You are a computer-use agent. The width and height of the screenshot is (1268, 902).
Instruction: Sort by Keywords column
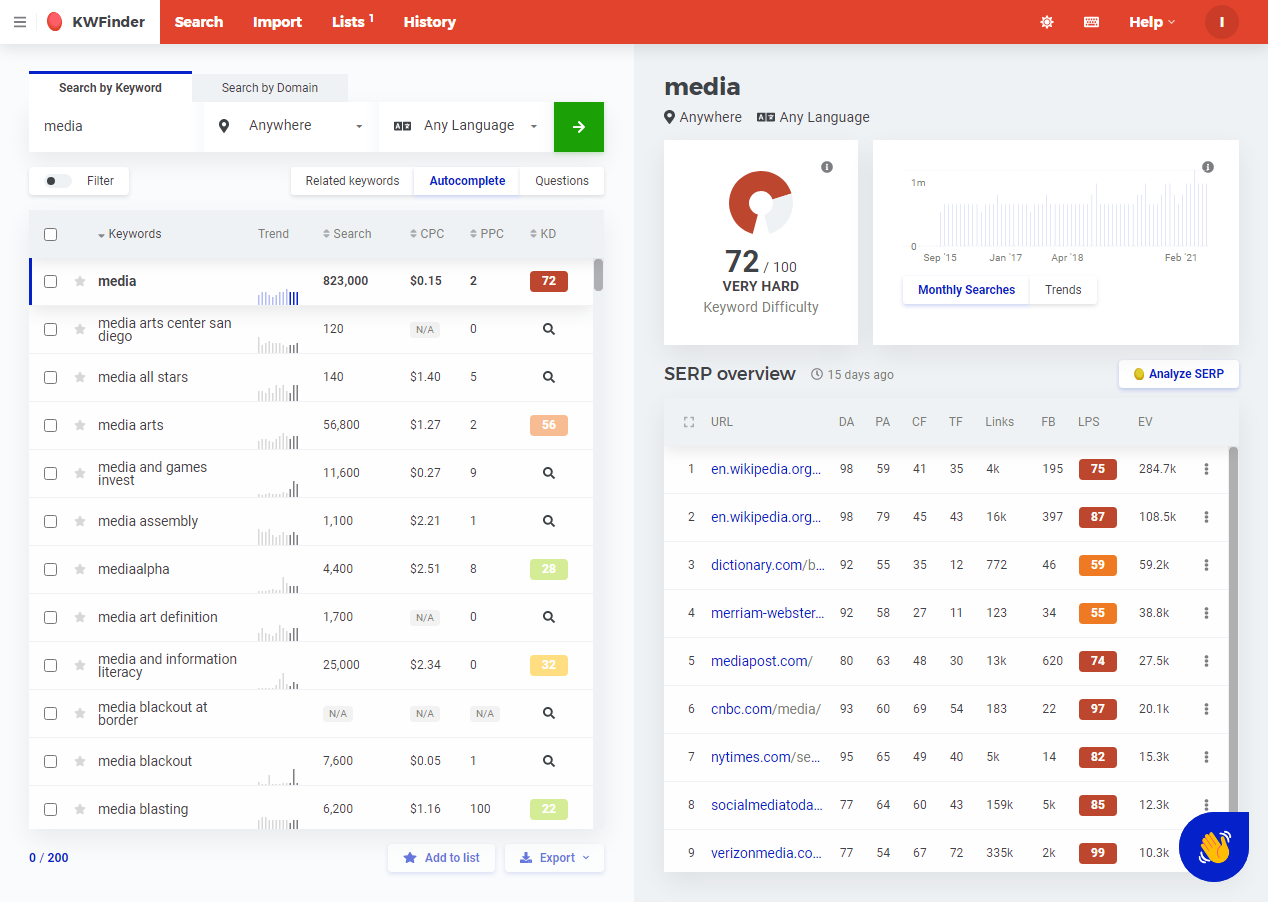129,234
